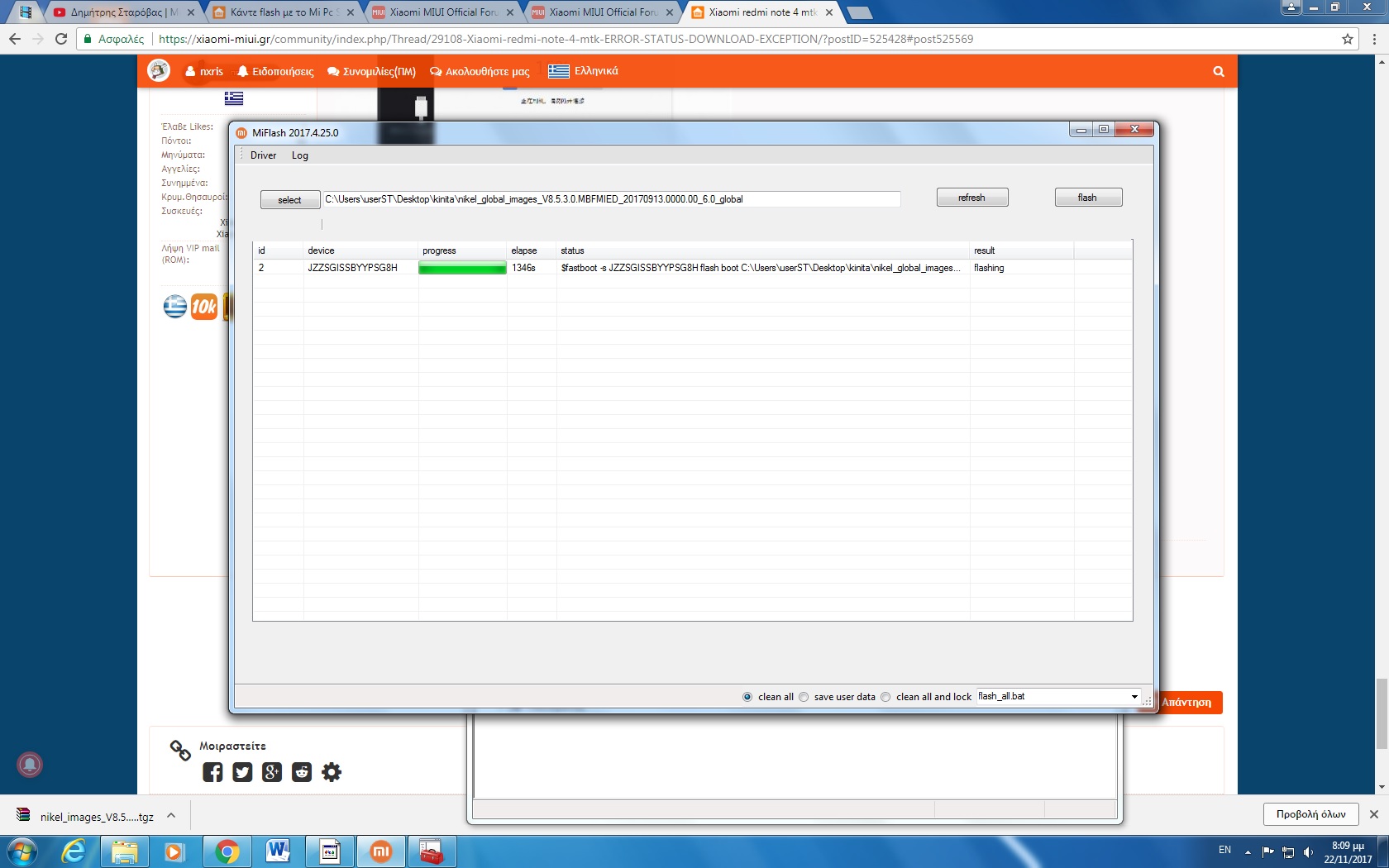Click the browser page vertical scrollbar
This screenshot has width=1389, height=868.
pyautogui.click(x=1381, y=713)
